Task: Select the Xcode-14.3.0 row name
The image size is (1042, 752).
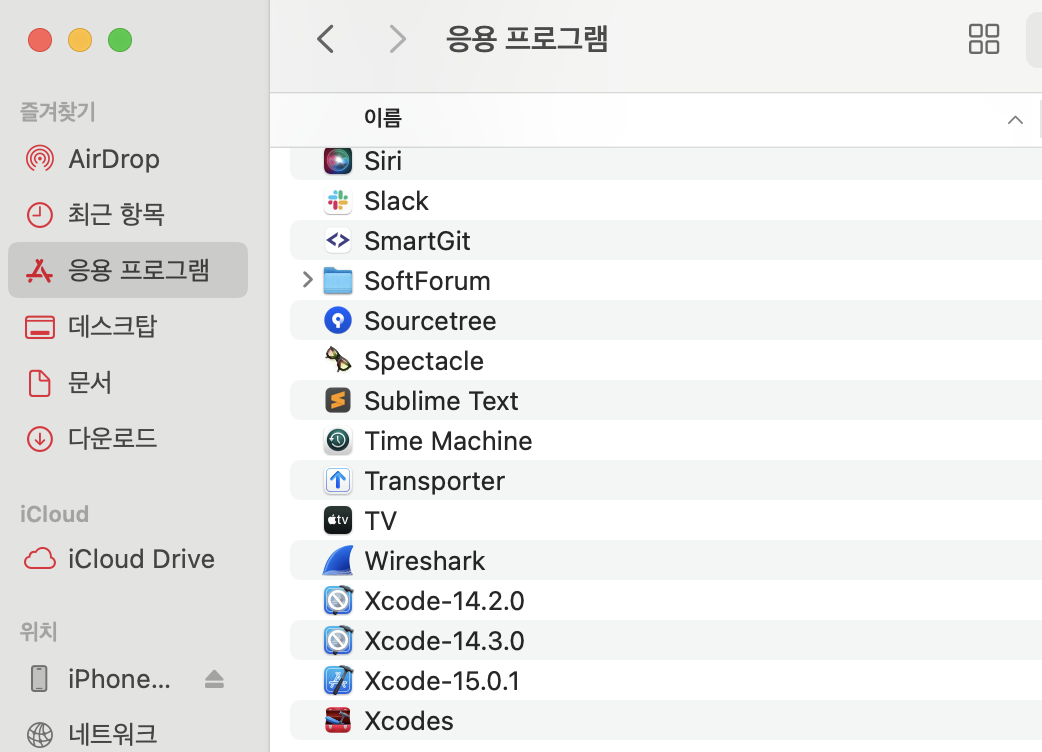Action: [445, 640]
